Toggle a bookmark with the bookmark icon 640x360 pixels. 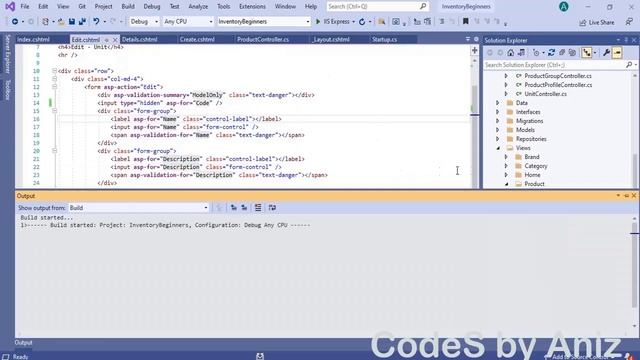[465, 21]
